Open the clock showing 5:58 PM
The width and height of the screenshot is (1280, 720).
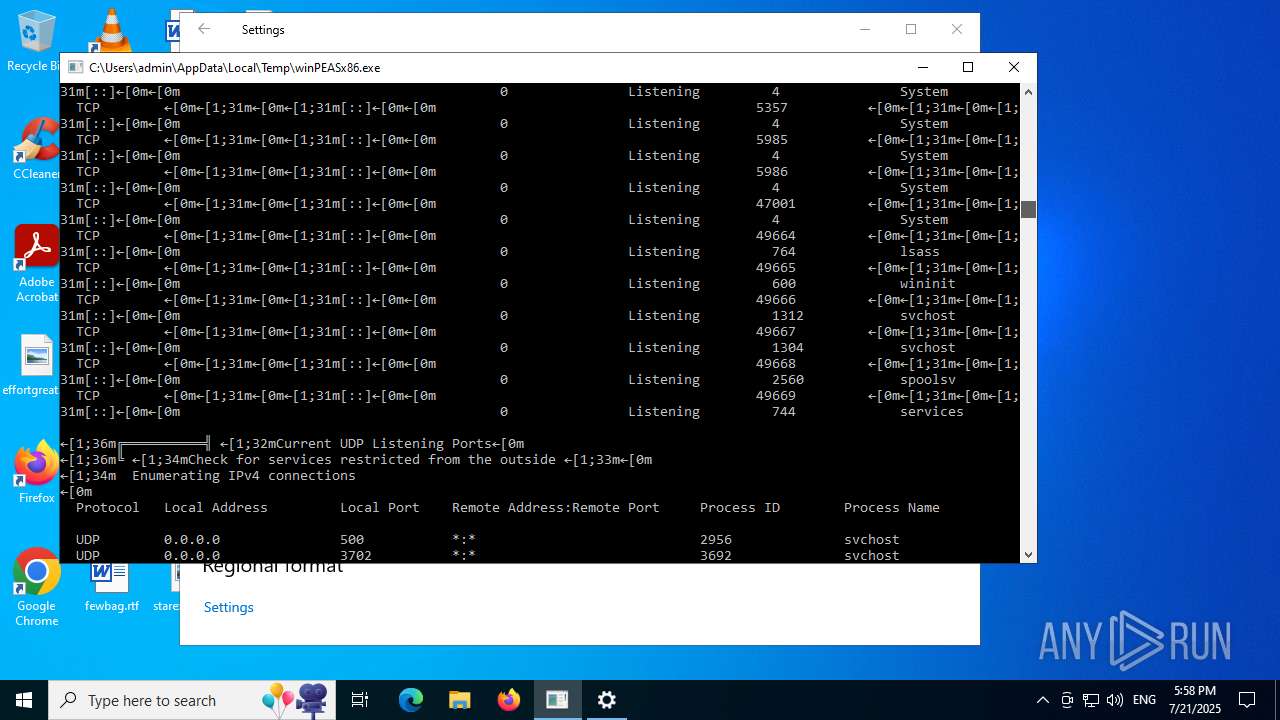(1195, 700)
